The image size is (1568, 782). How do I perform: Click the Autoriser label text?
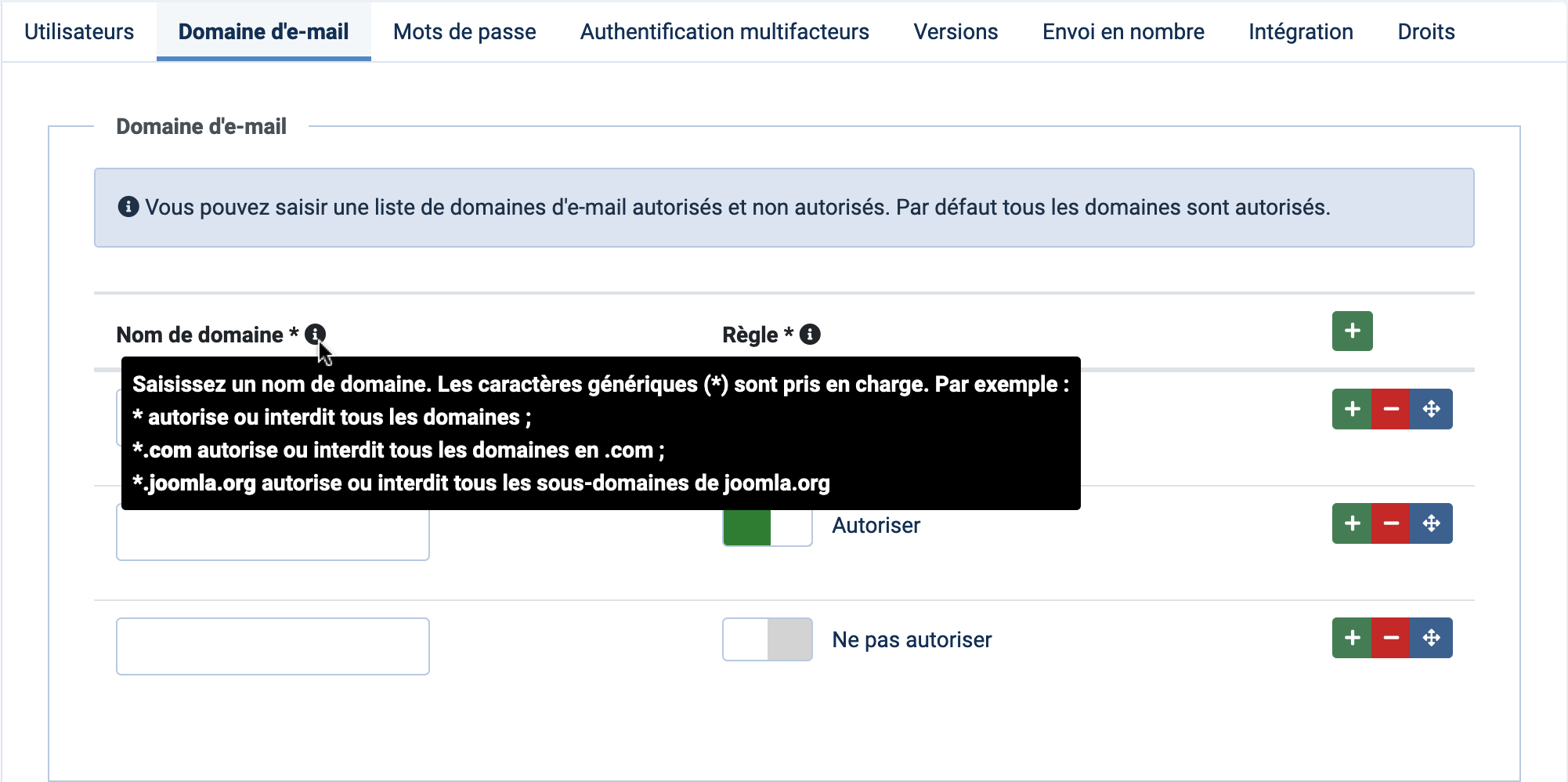[x=876, y=525]
